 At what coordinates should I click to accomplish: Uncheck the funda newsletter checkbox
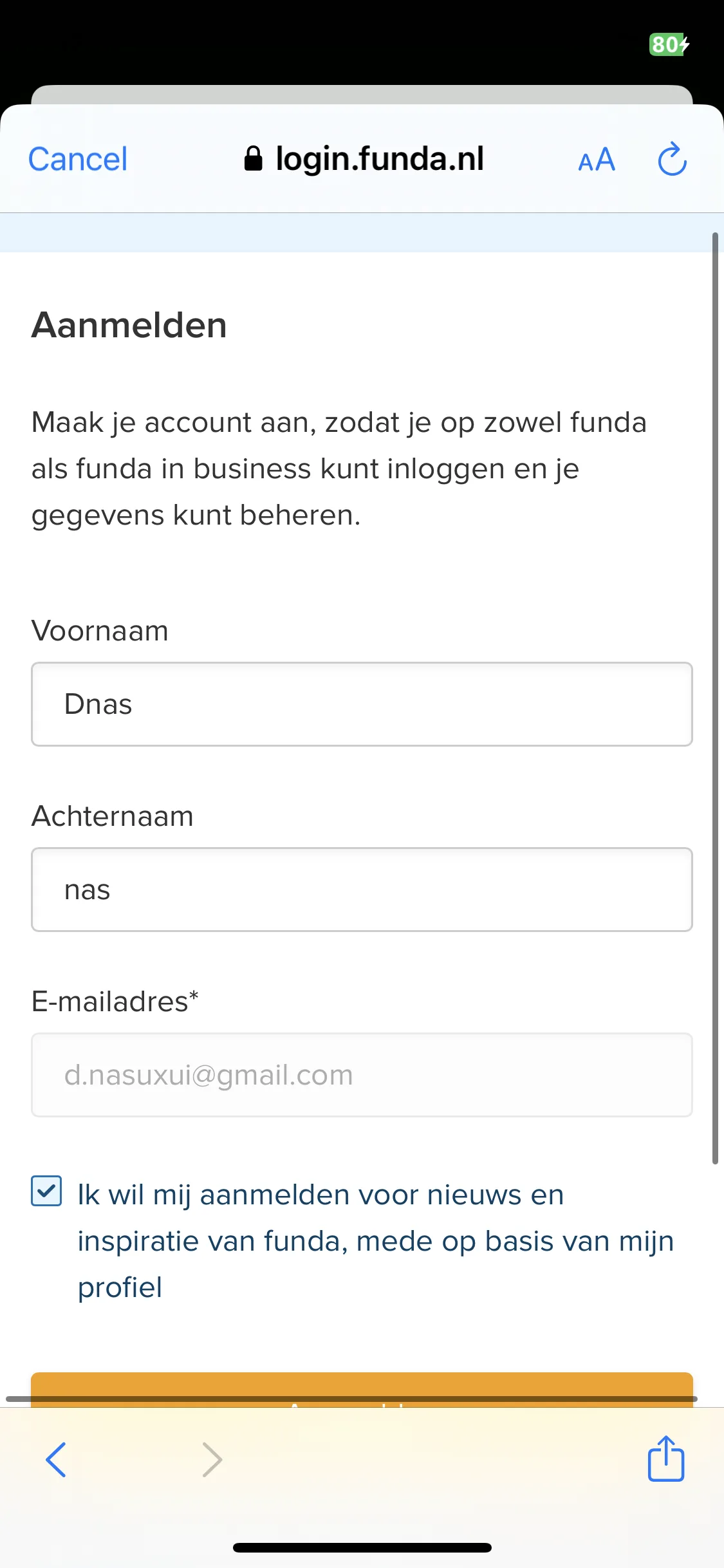[46, 1191]
